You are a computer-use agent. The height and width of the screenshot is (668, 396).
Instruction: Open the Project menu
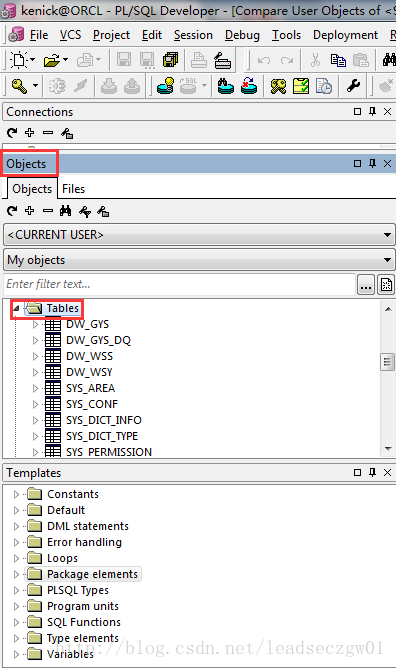click(x=111, y=35)
